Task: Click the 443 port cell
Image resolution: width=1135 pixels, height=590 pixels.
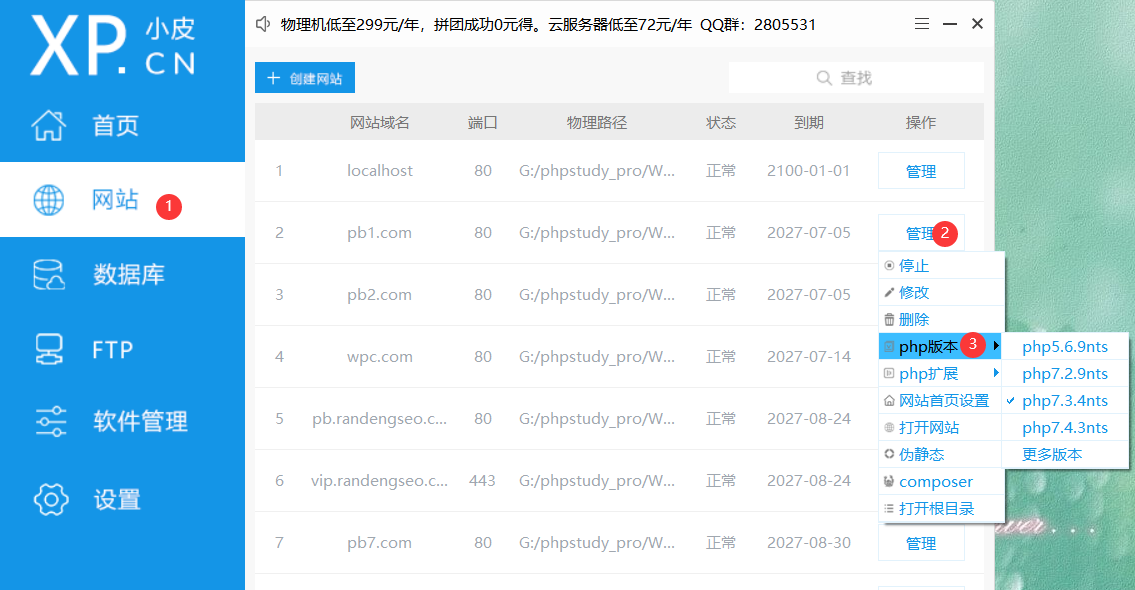Action: point(482,481)
